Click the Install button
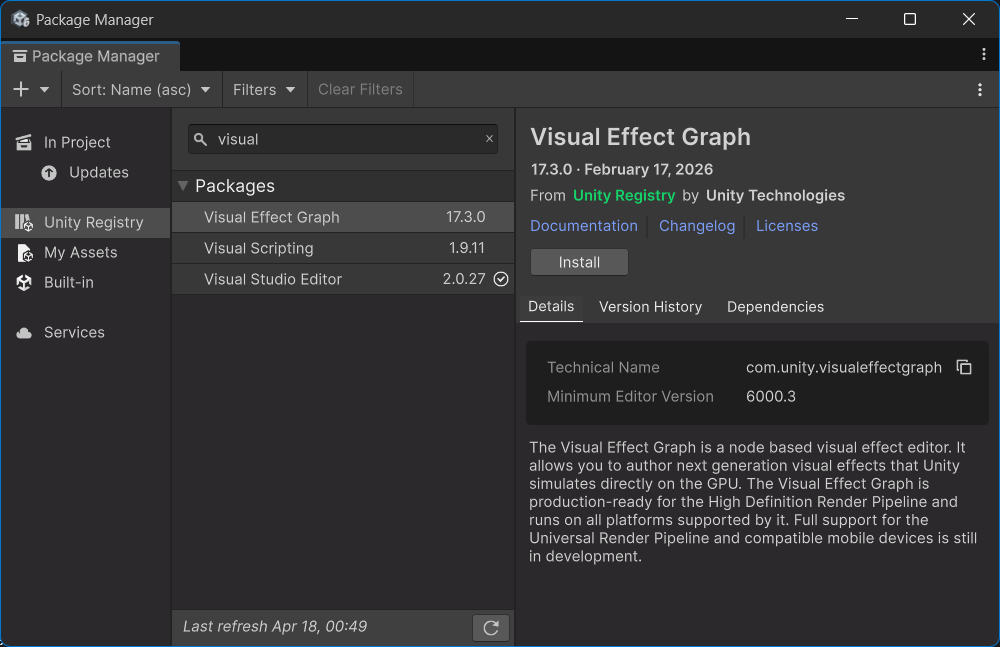1000x647 pixels. coord(579,262)
